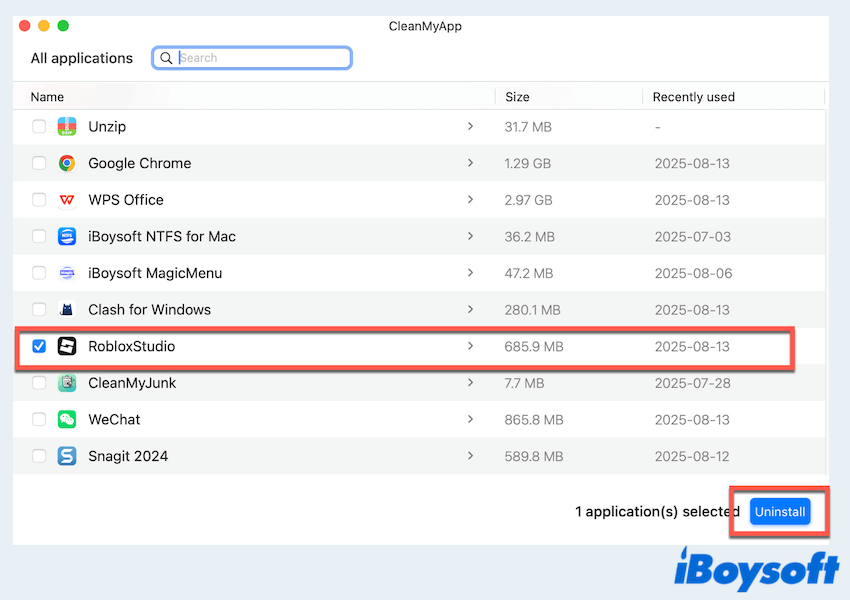Click the Unzip app icon
The image size is (850, 600).
click(67, 126)
